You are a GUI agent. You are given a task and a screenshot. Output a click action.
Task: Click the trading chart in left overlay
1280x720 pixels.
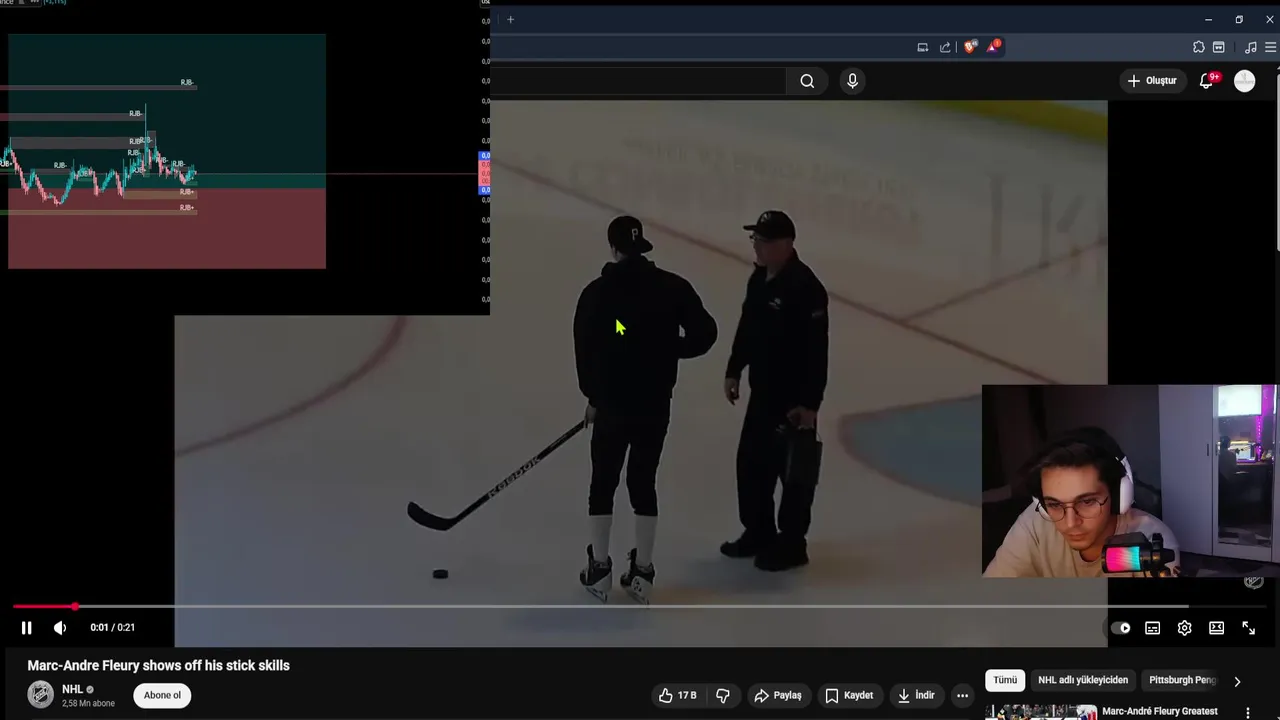pyautogui.click(x=167, y=151)
